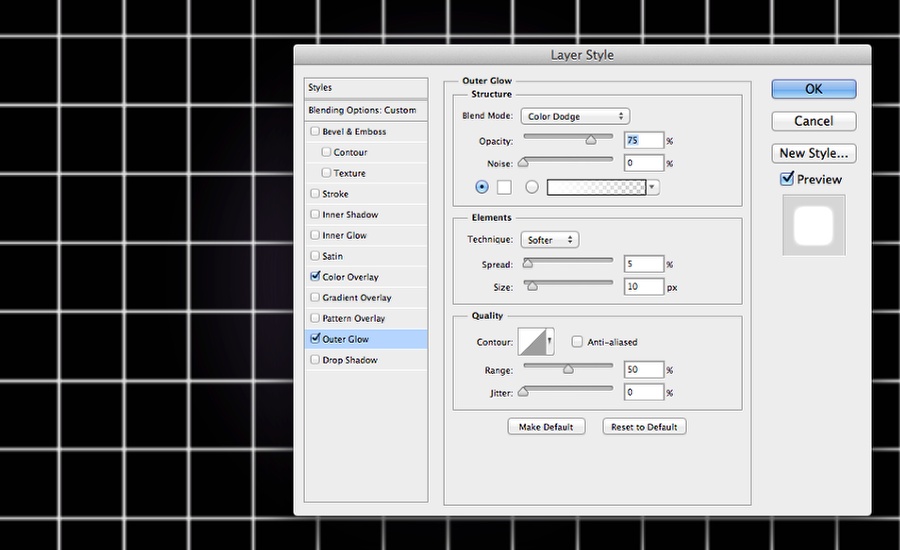900x550 pixels.
Task: Enable the Satin effect checkbox
Action: (x=315, y=255)
